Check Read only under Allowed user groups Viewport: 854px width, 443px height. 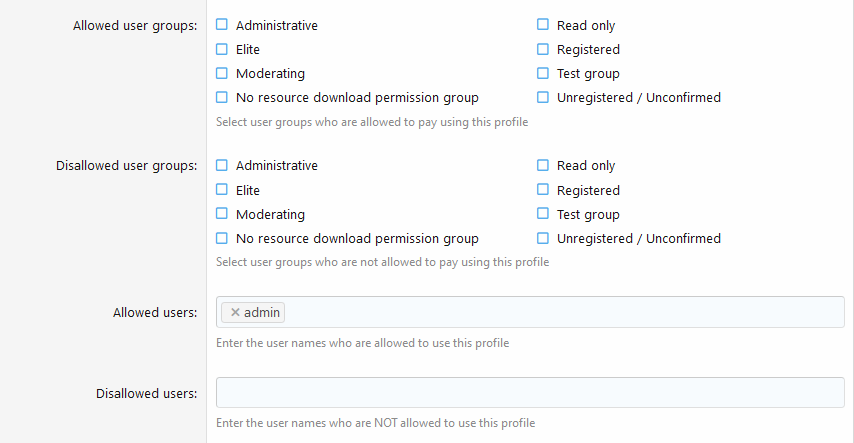point(543,25)
